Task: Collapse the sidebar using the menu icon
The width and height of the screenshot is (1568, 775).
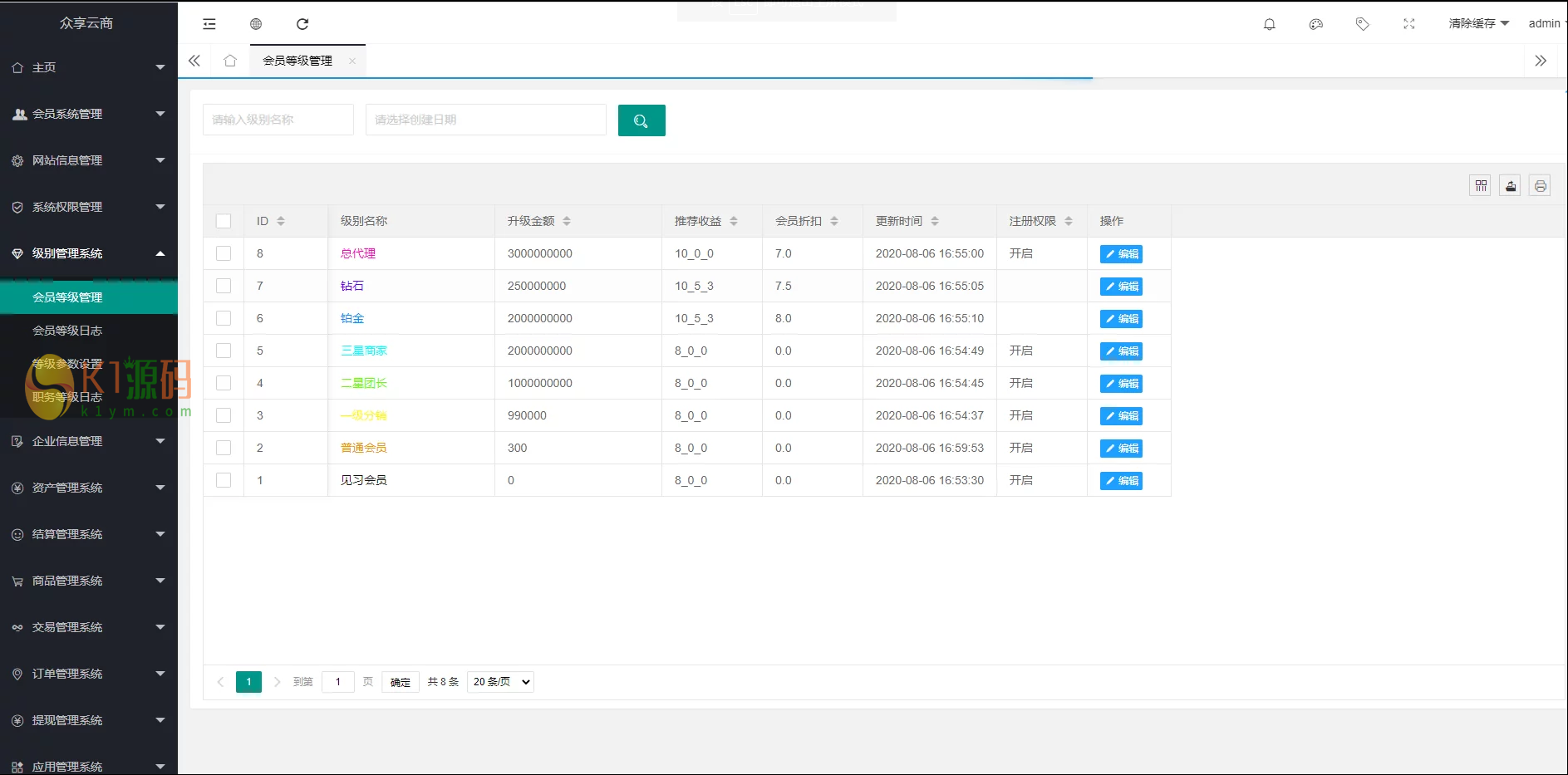Action: (x=209, y=24)
